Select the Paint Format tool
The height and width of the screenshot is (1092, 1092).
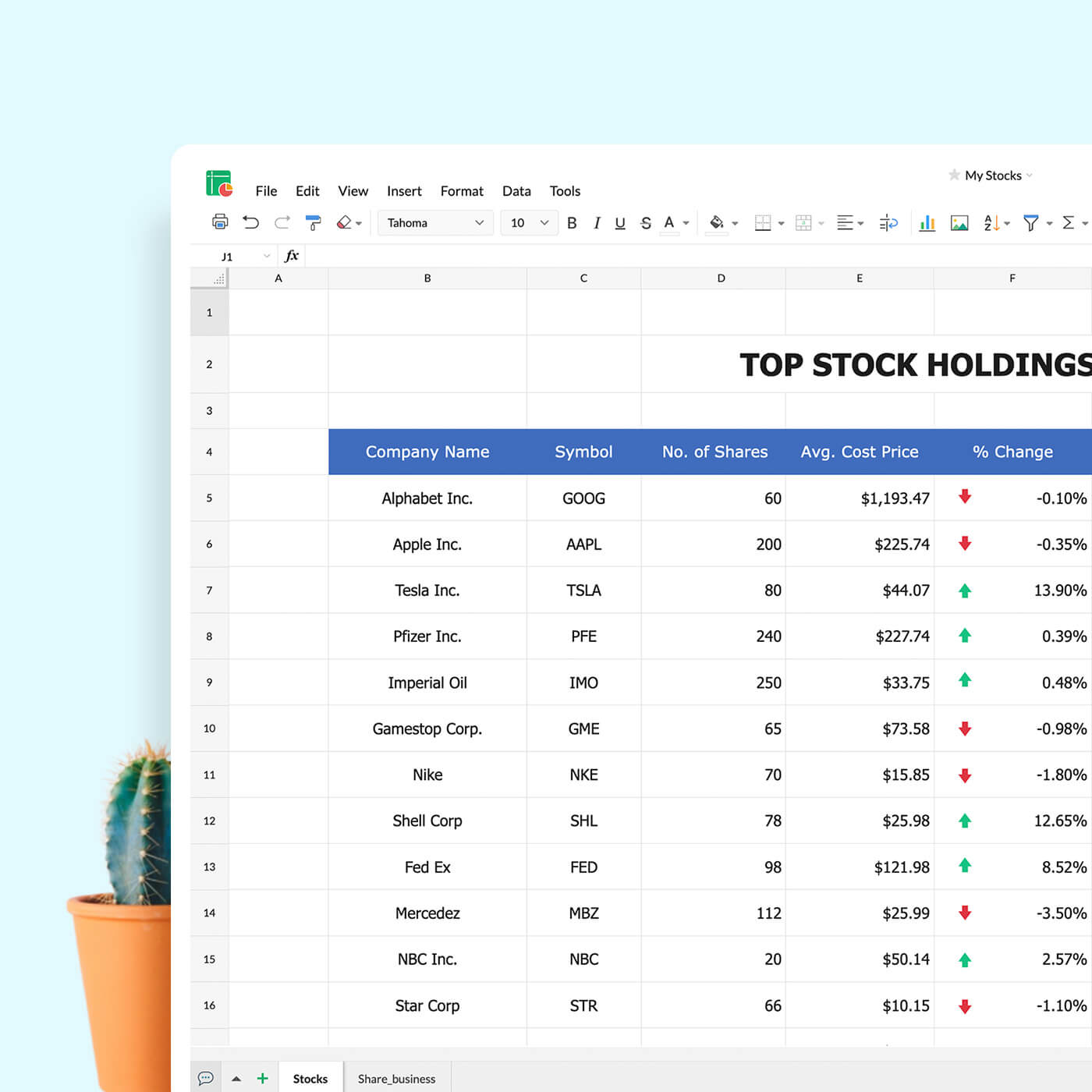coord(314,223)
